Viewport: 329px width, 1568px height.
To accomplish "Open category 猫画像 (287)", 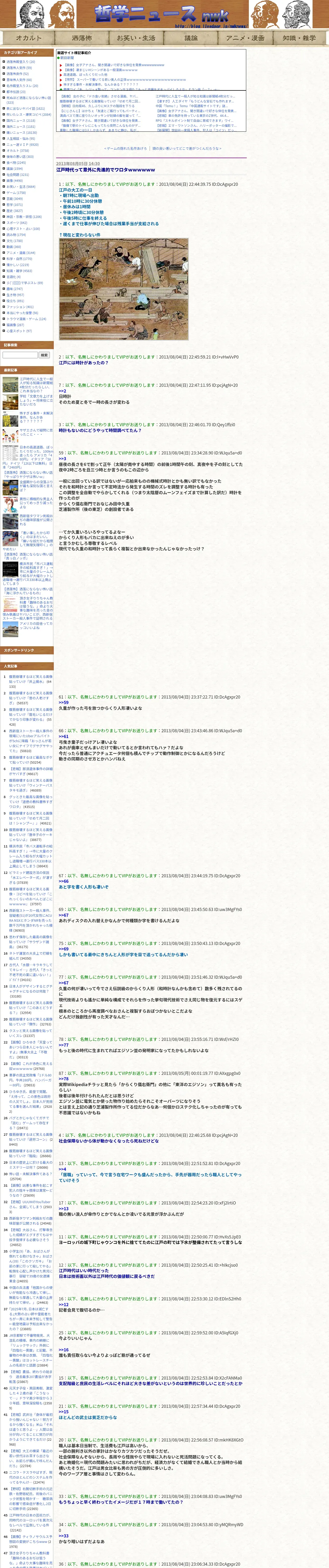I will tap(15, 325).
